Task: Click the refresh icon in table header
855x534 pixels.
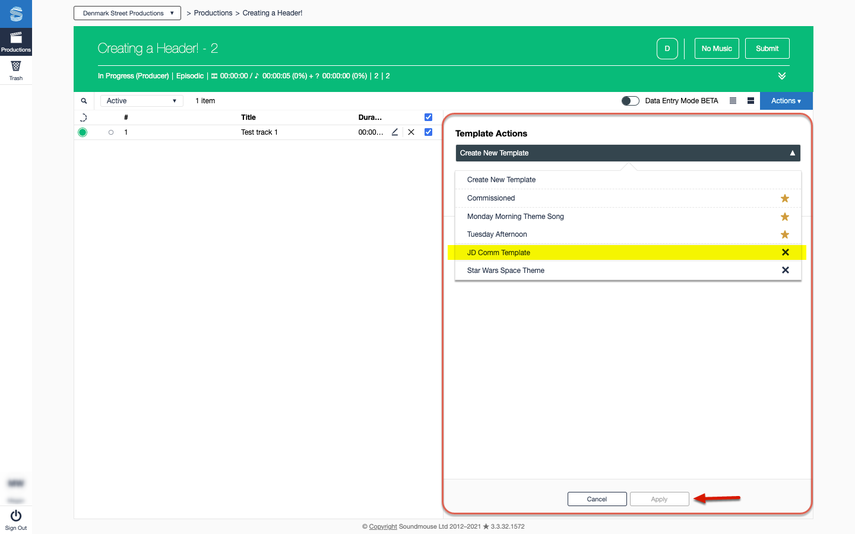Action: (x=83, y=117)
